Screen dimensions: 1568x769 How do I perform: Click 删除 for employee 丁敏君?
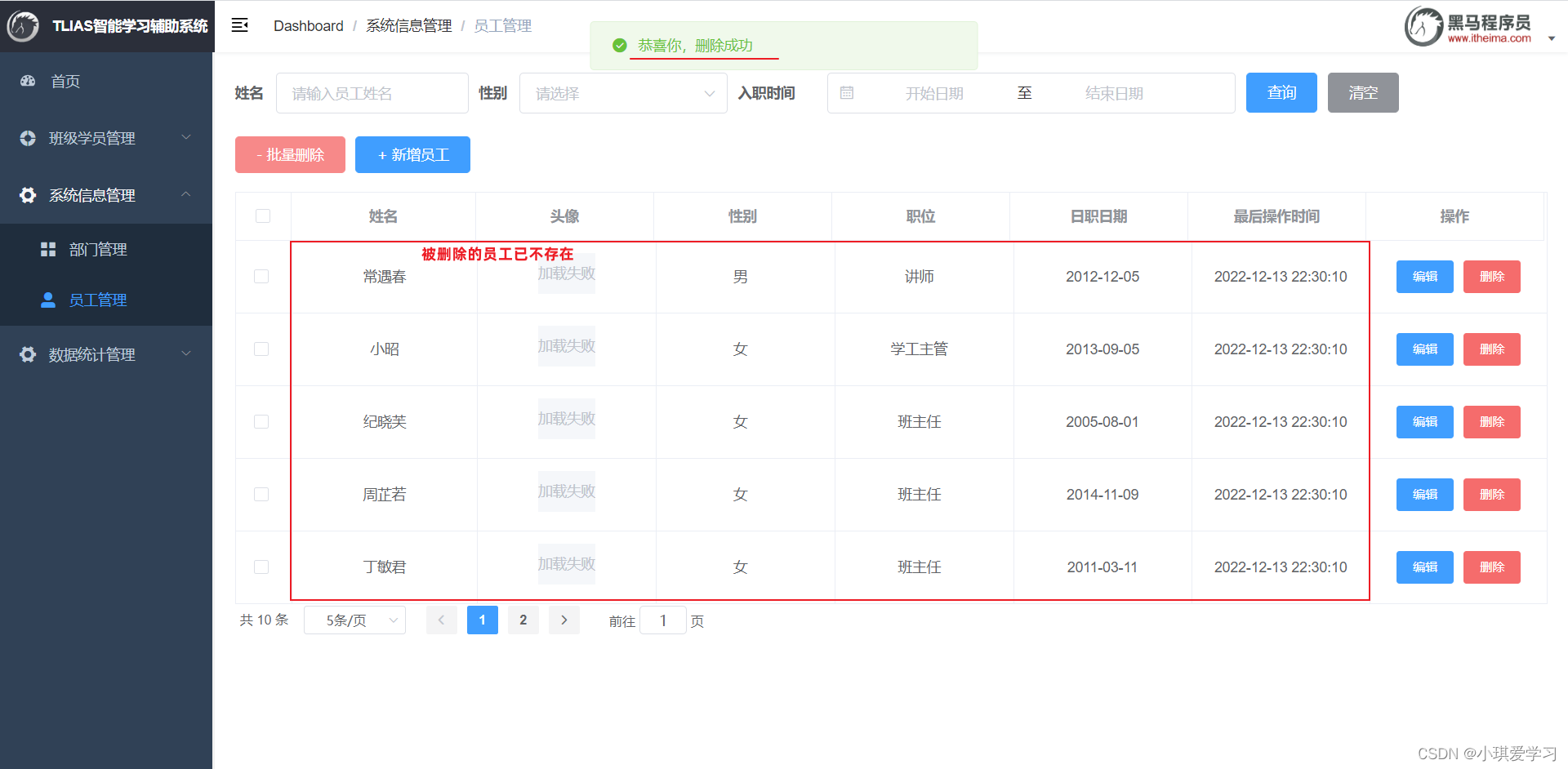pyautogui.click(x=1492, y=567)
